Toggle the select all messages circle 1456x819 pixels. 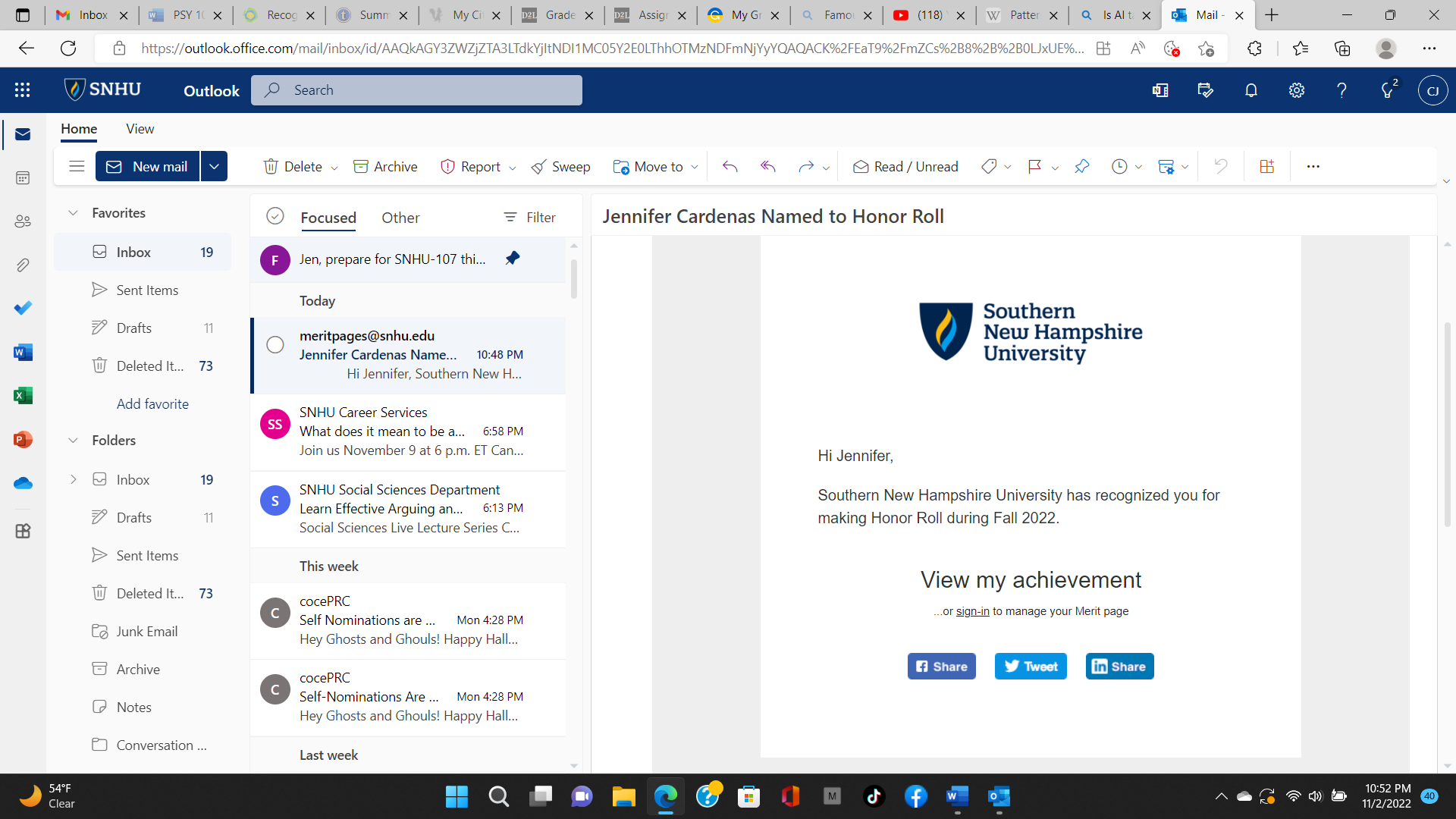(275, 217)
